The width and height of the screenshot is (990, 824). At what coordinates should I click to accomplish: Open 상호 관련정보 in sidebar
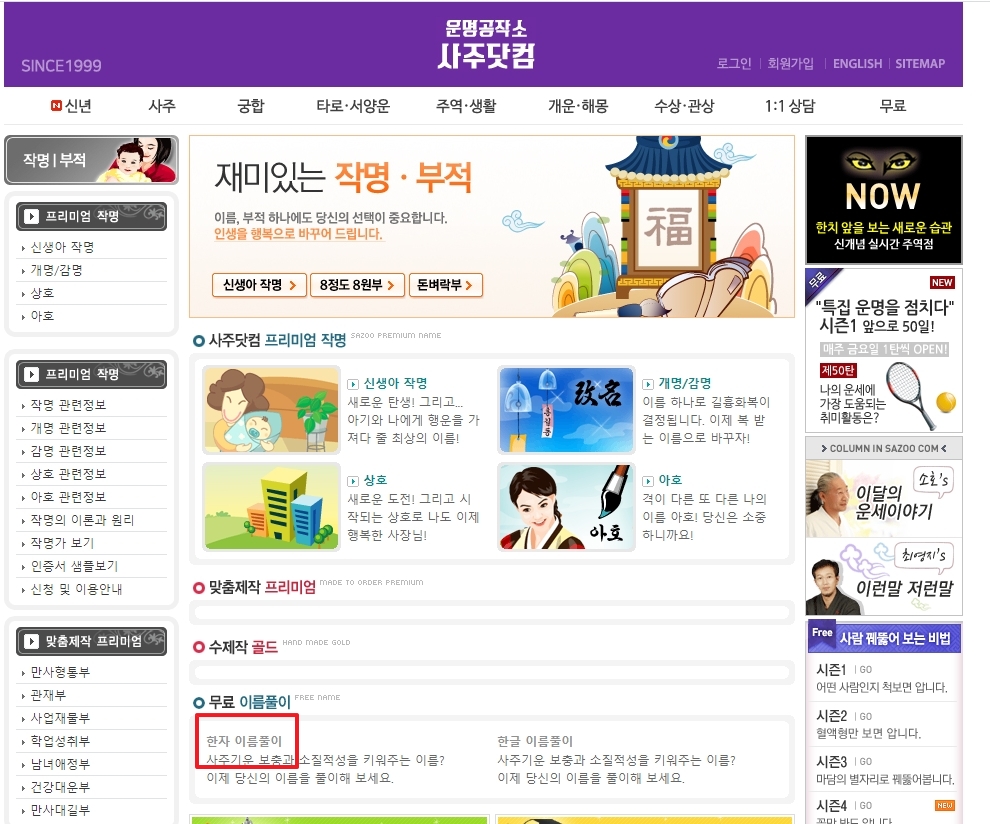pyautogui.click(x=68, y=474)
